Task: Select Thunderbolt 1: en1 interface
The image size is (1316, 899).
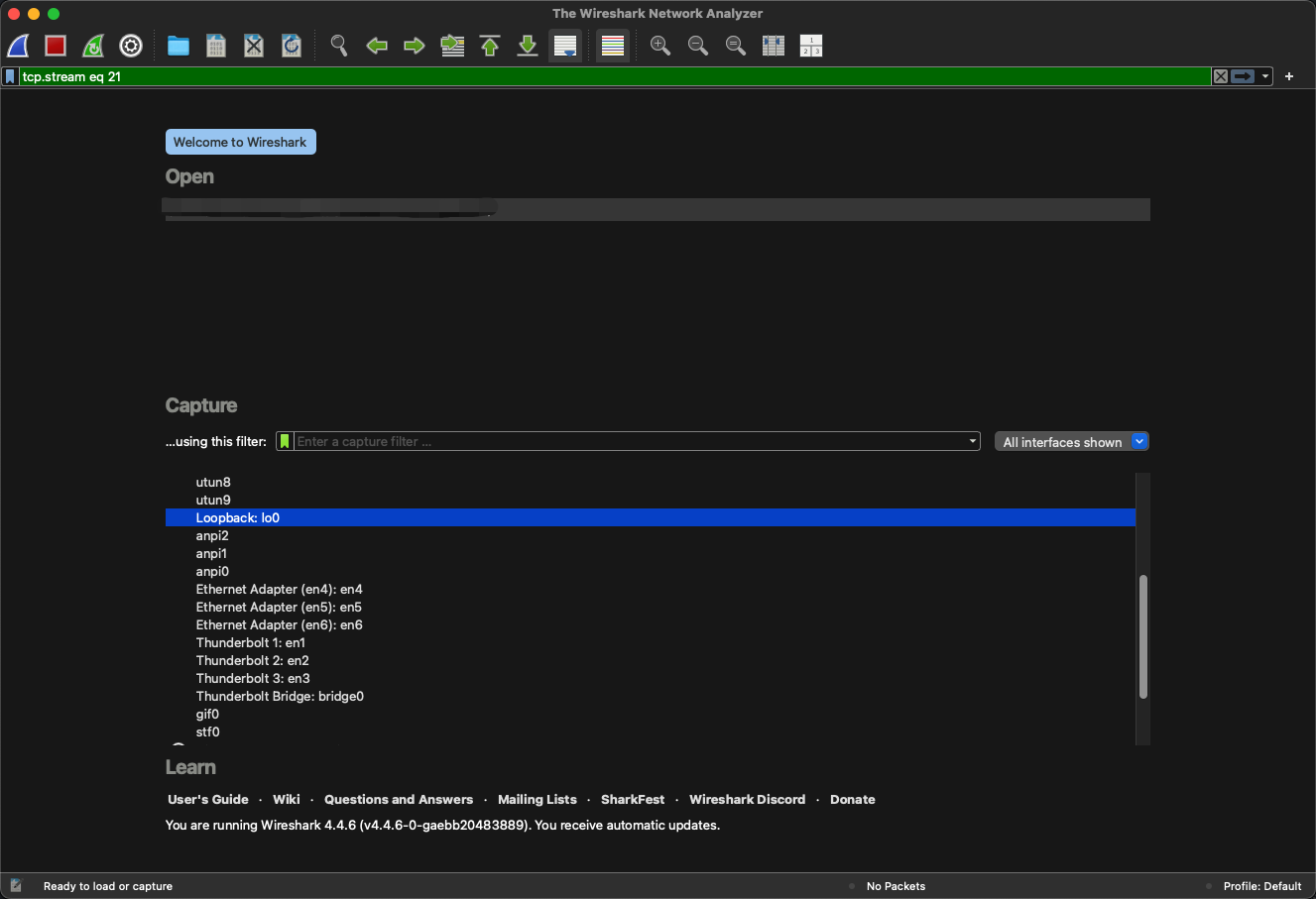Action: [x=651, y=642]
